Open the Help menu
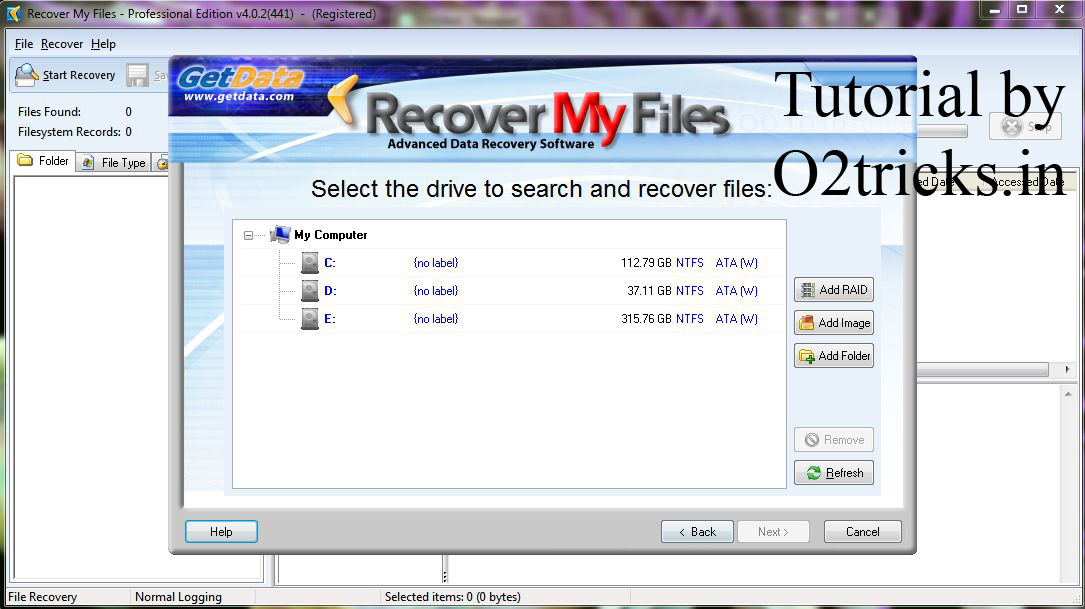Image resolution: width=1085 pixels, height=609 pixels. click(103, 43)
